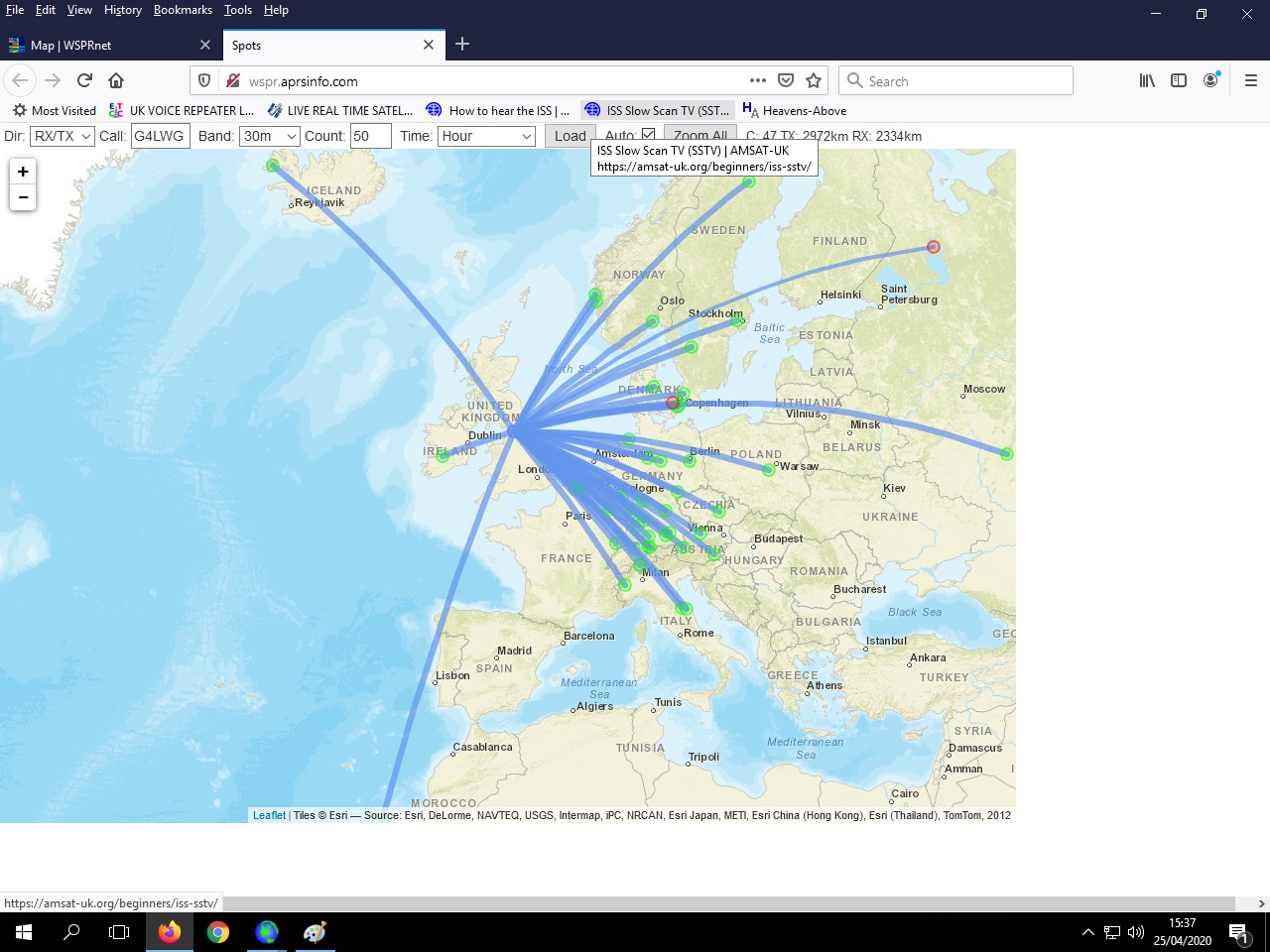The height and width of the screenshot is (952, 1270).
Task: Open the Firefox hamburger menu
Action: click(x=1250, y=80)
